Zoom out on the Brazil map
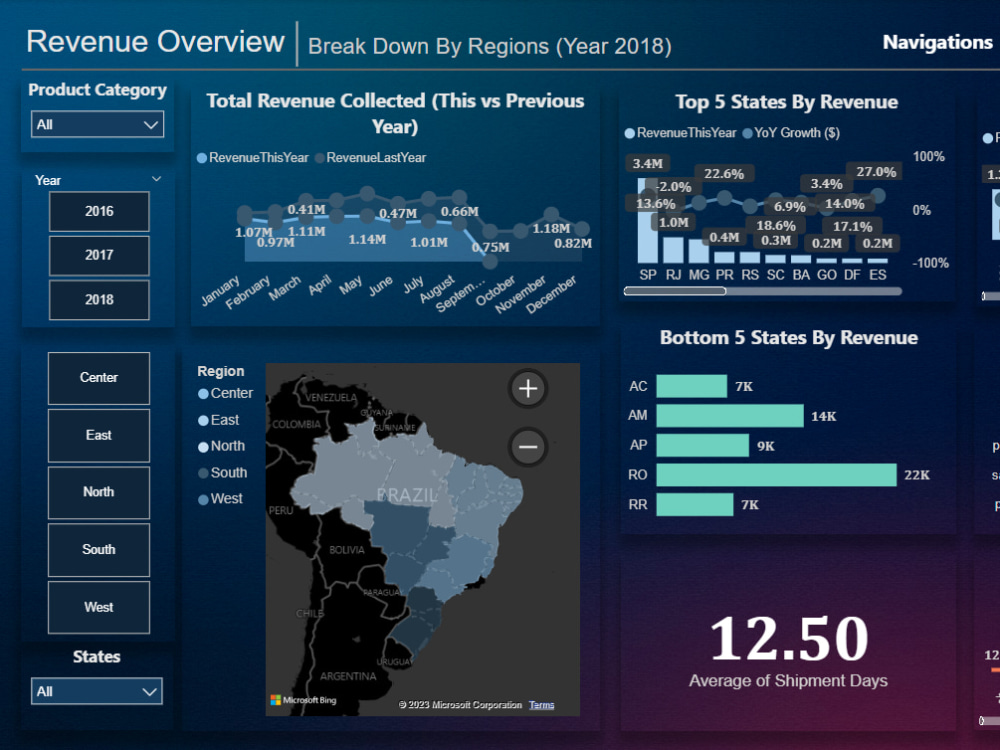Screen dimensions: 1000x750 [x=527, y=446]
